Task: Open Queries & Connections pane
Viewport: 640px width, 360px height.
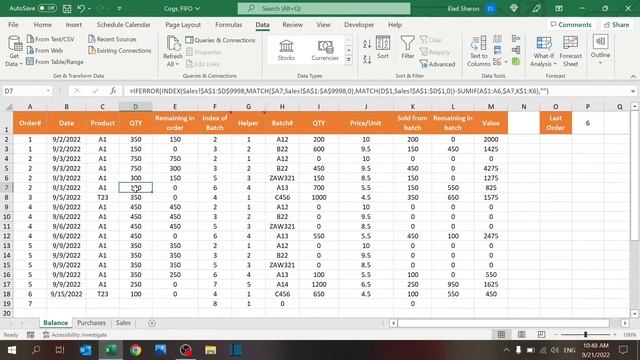Action: coord(220,40)
